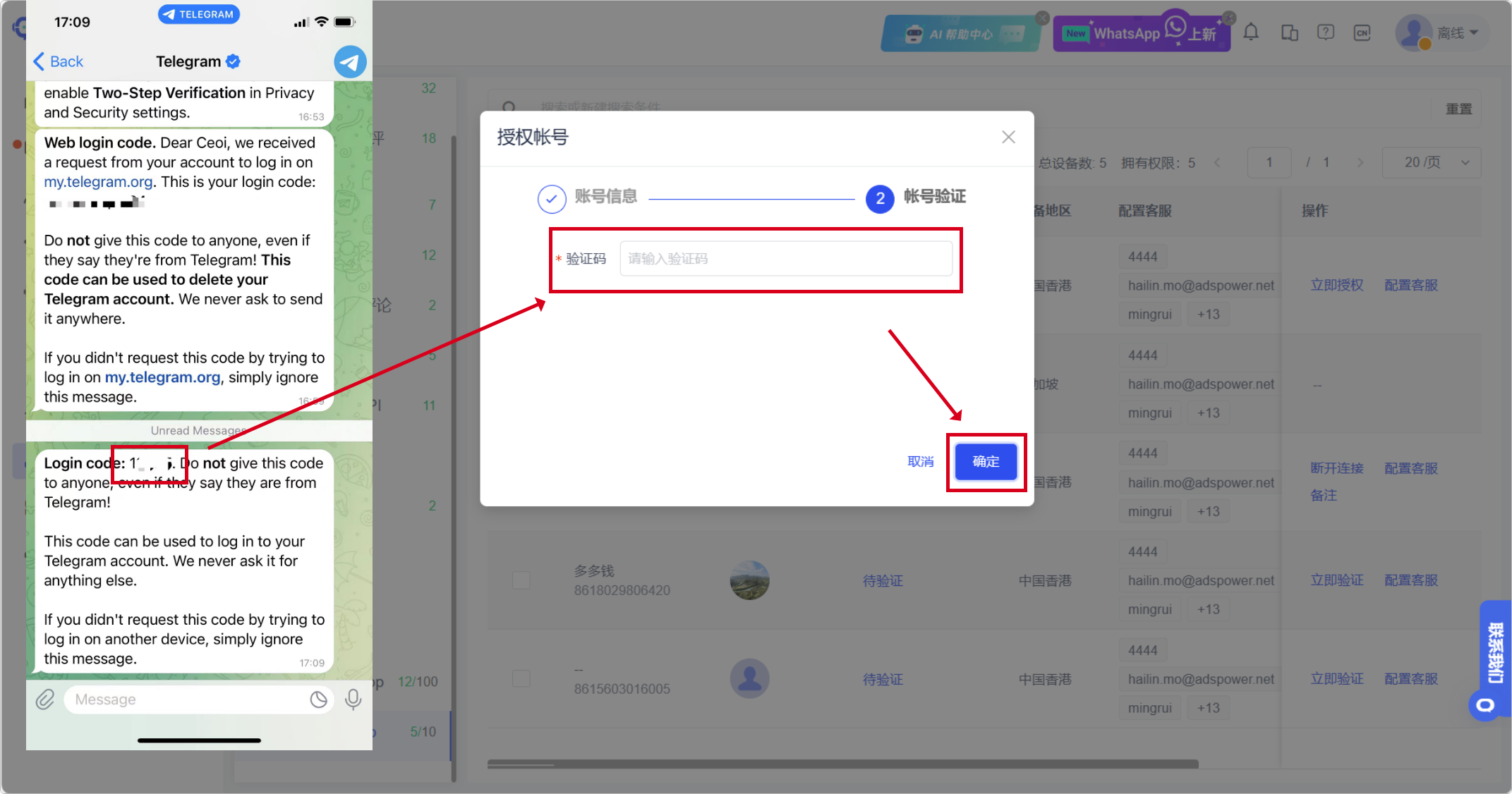Select the checkbox for account 8615603016005

(x=521, y=678)
